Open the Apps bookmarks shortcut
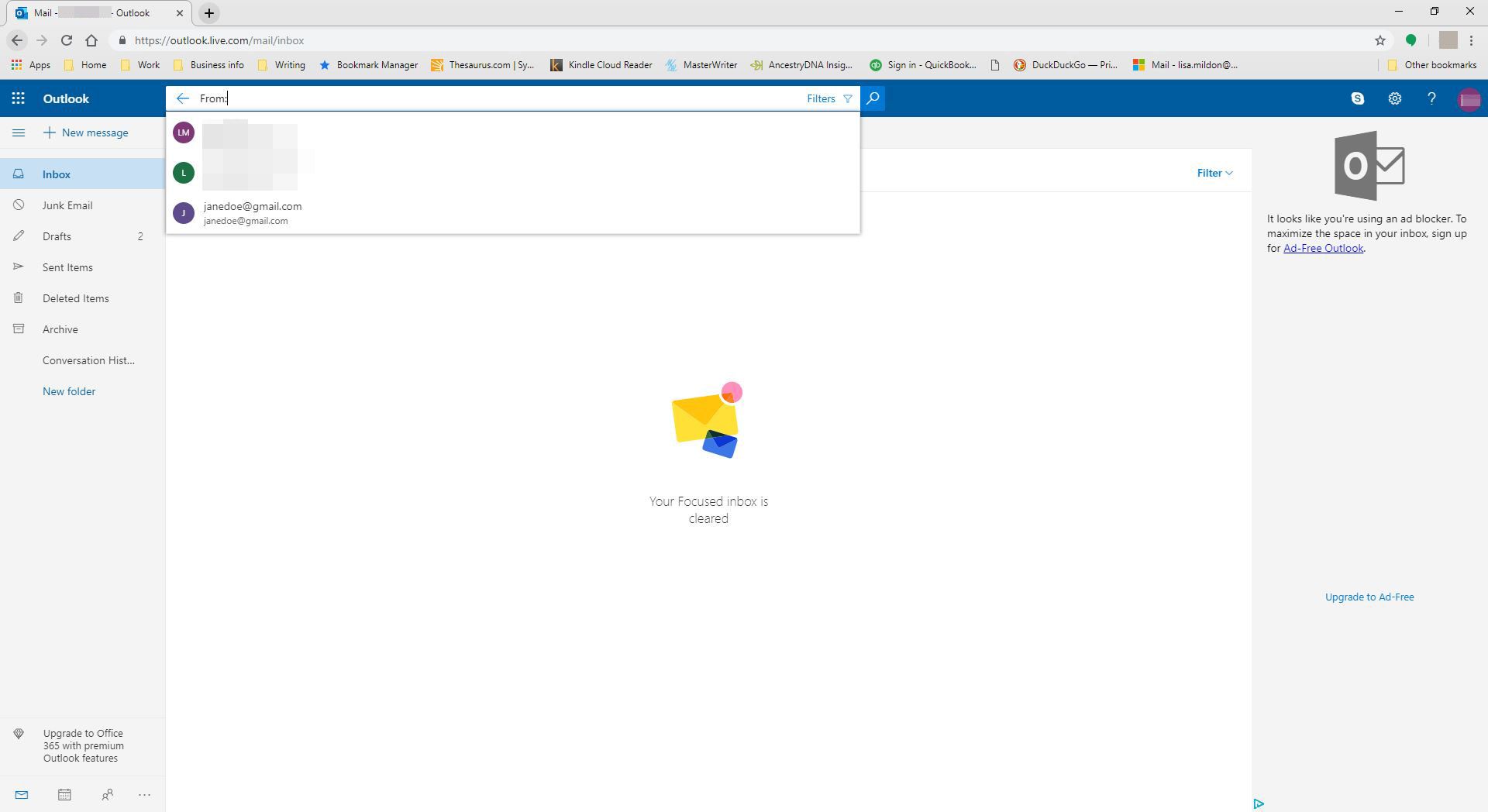The image size is (1488, 812). [x=31, y=65]
